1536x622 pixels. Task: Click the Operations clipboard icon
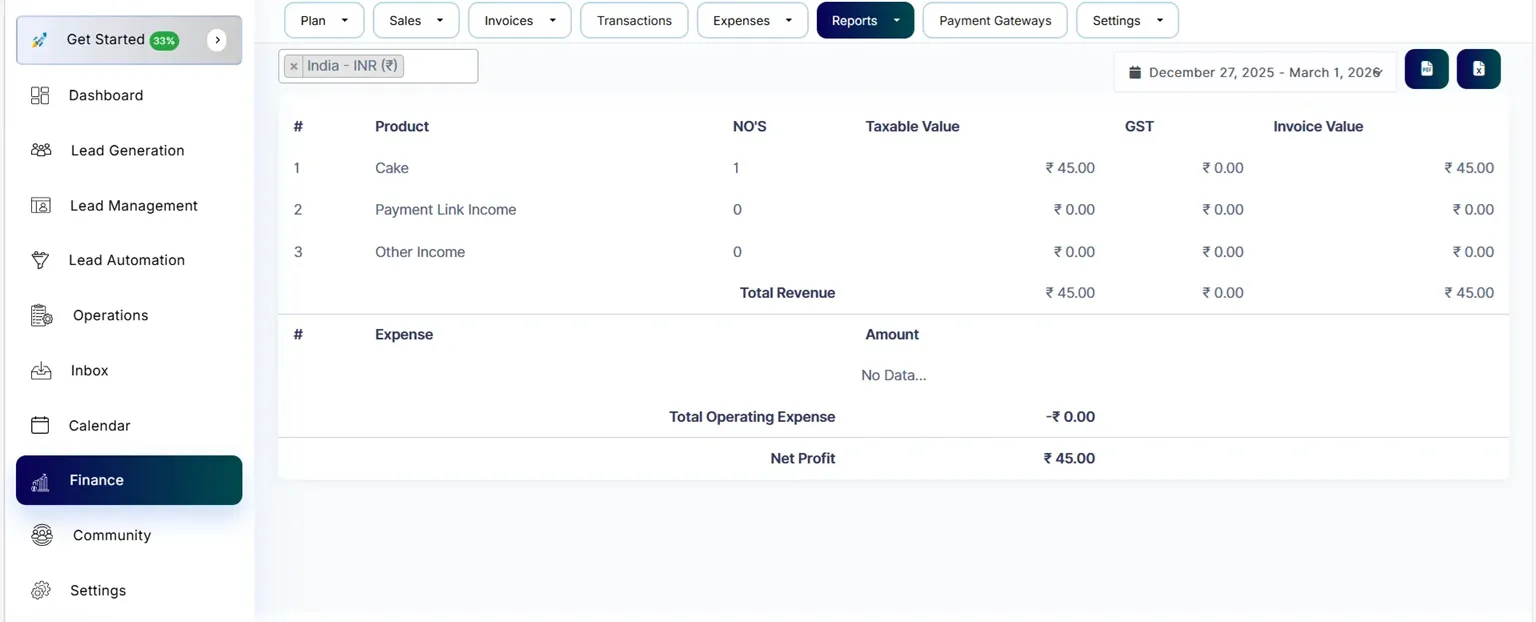(x=41, y=316)
